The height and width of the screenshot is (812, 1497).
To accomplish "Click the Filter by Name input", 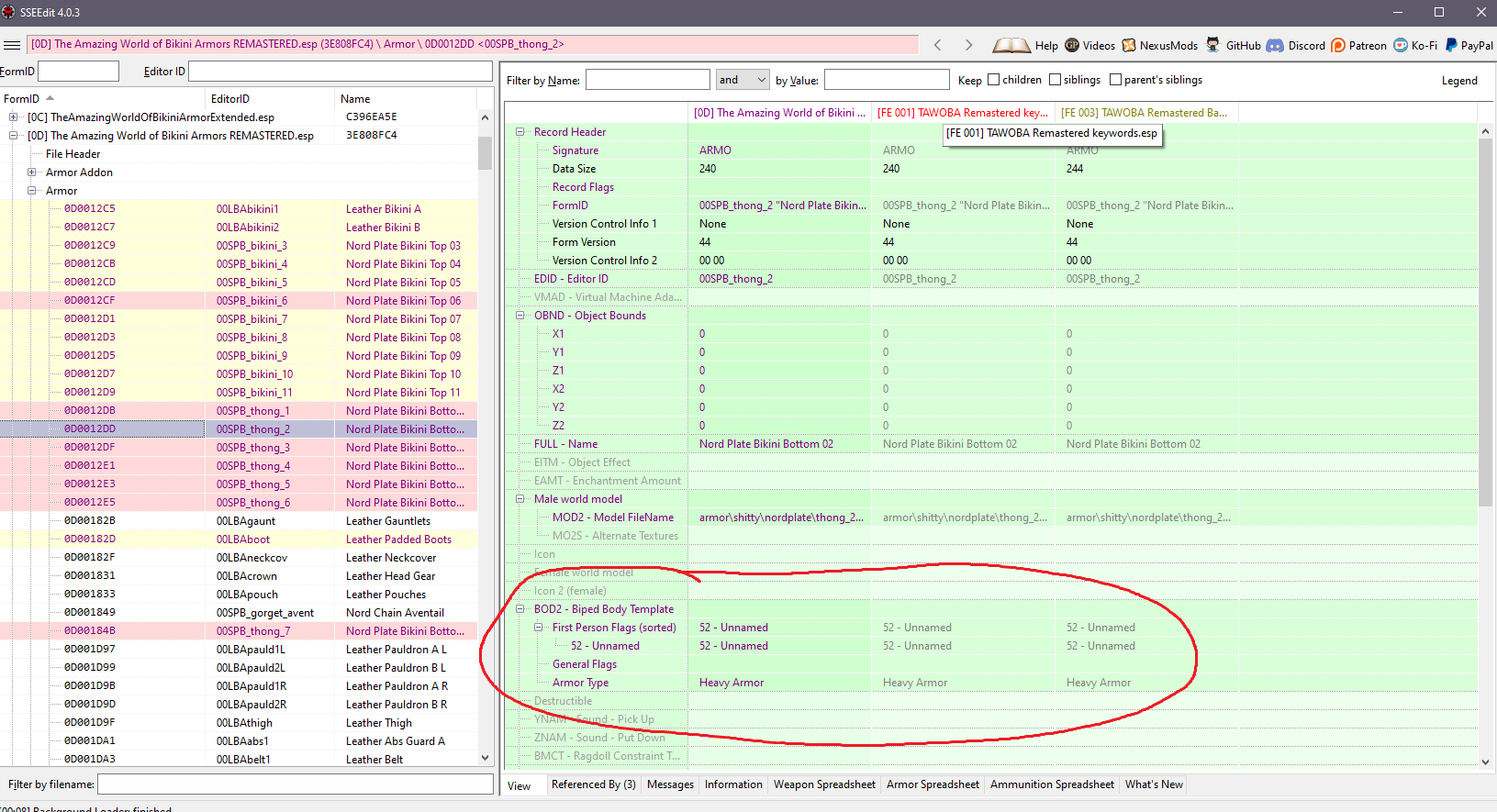I will point(648,80).
